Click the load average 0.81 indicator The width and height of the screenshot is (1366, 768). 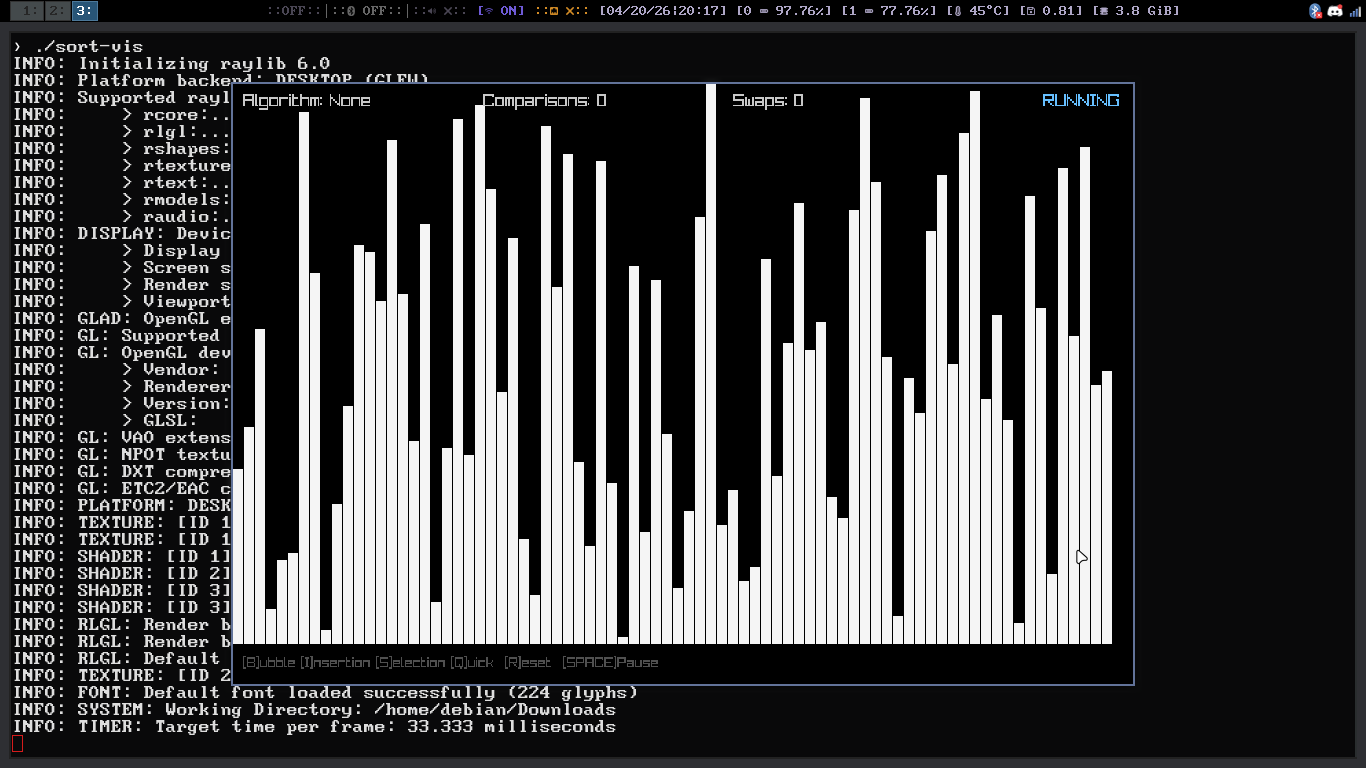(x=1052, y=11)
